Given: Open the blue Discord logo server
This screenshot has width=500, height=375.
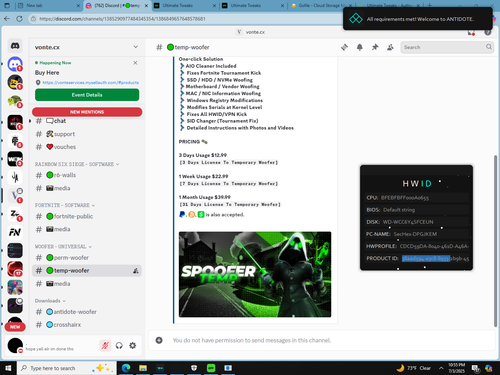Looking at the screenshot, I should tap(15, 64).
